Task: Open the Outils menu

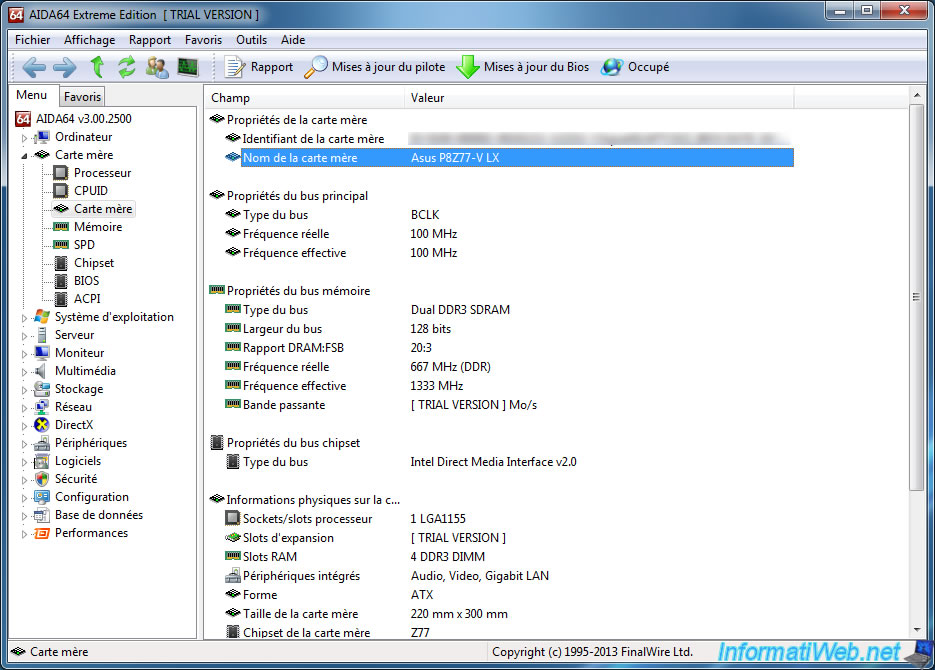Action: point(251,40)
